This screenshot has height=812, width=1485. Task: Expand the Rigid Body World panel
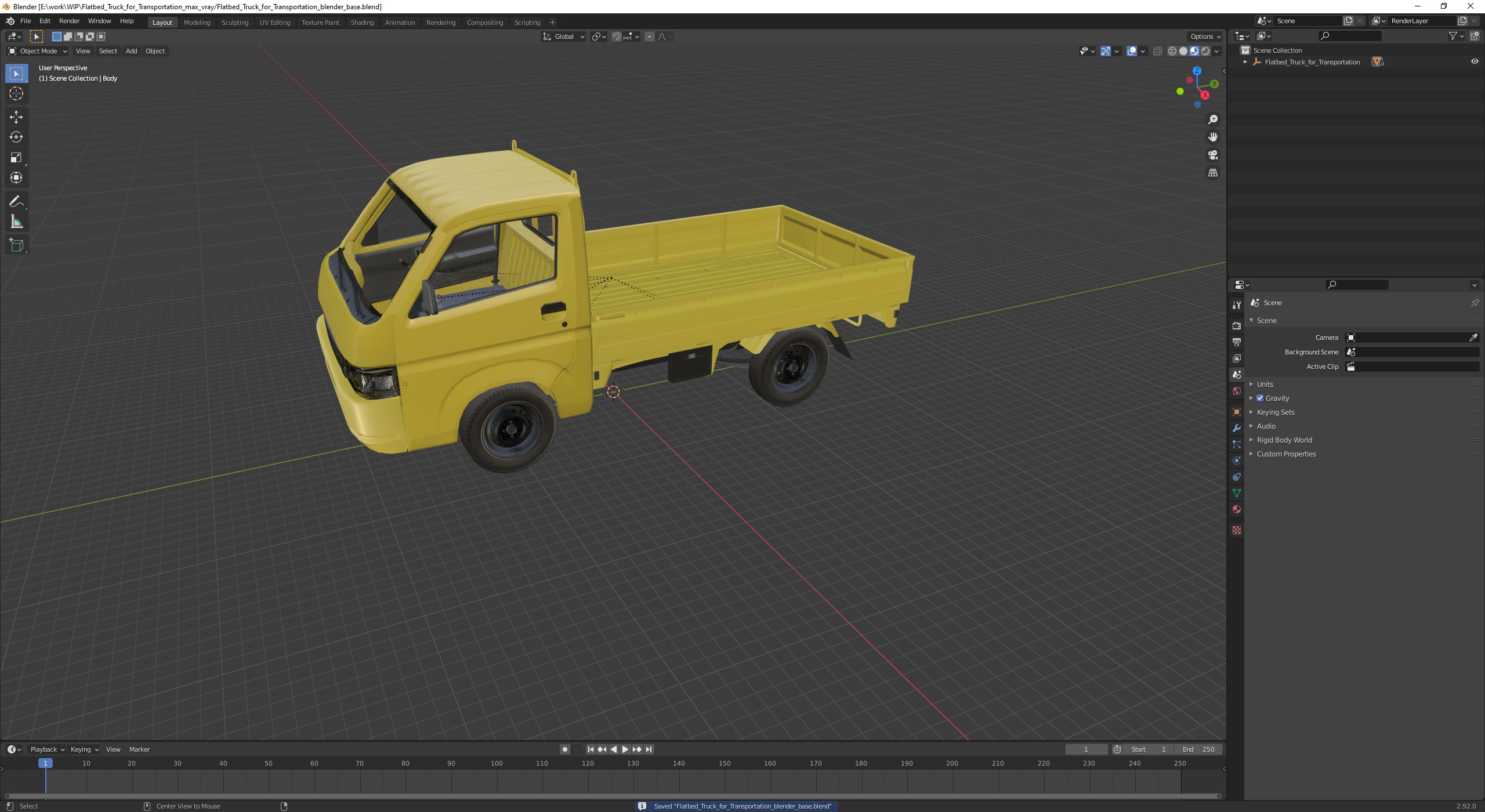(x=1284, y=440)
